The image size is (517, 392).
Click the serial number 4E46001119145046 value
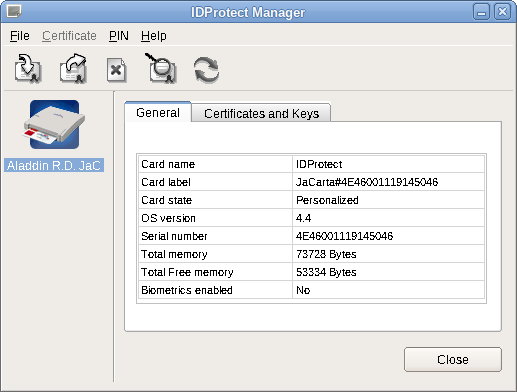coord(345,236)
